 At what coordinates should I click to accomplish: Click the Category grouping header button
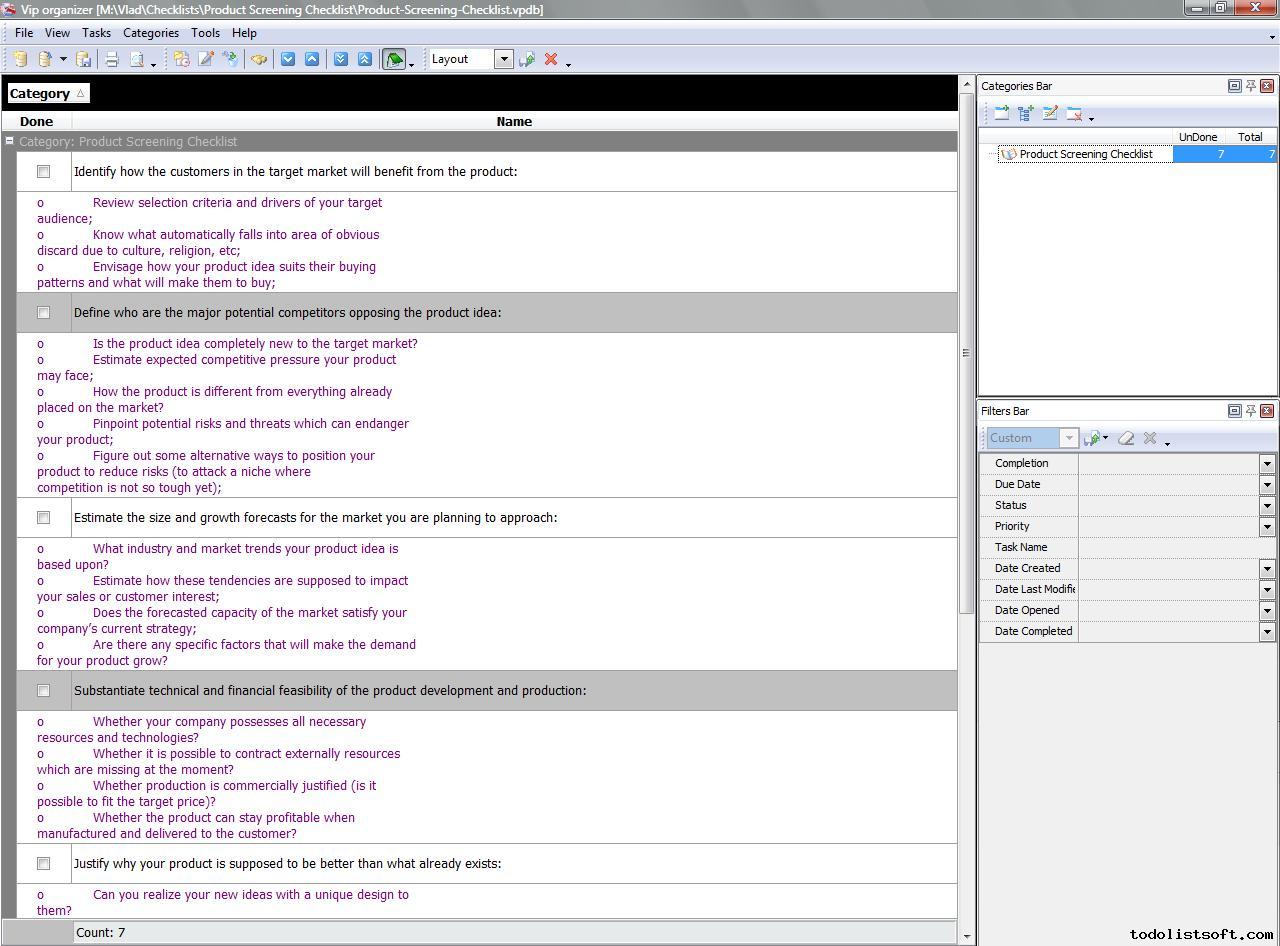coord(47,93)
